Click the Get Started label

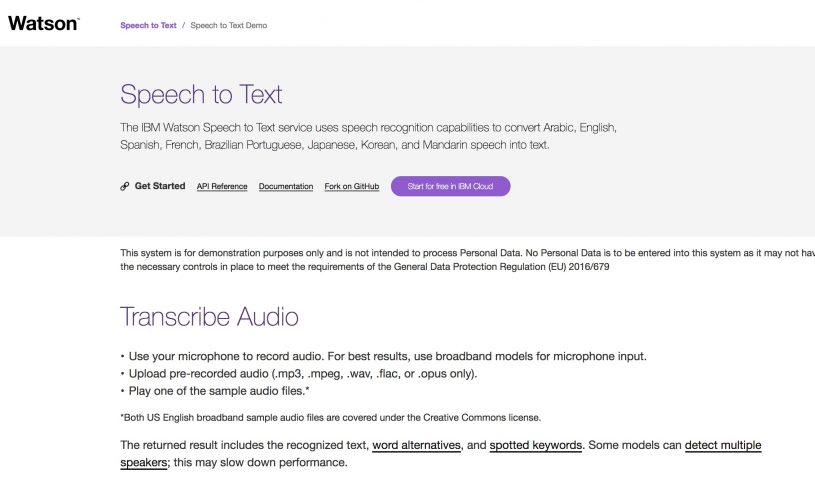pos(160,186)
